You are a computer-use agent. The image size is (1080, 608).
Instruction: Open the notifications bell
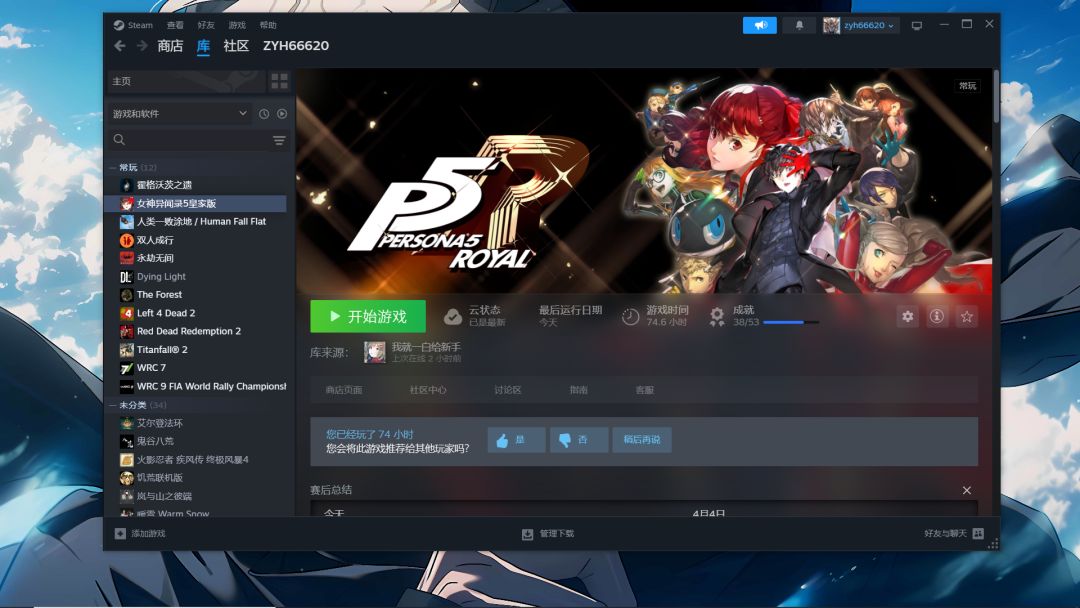(x=799, y=25)
